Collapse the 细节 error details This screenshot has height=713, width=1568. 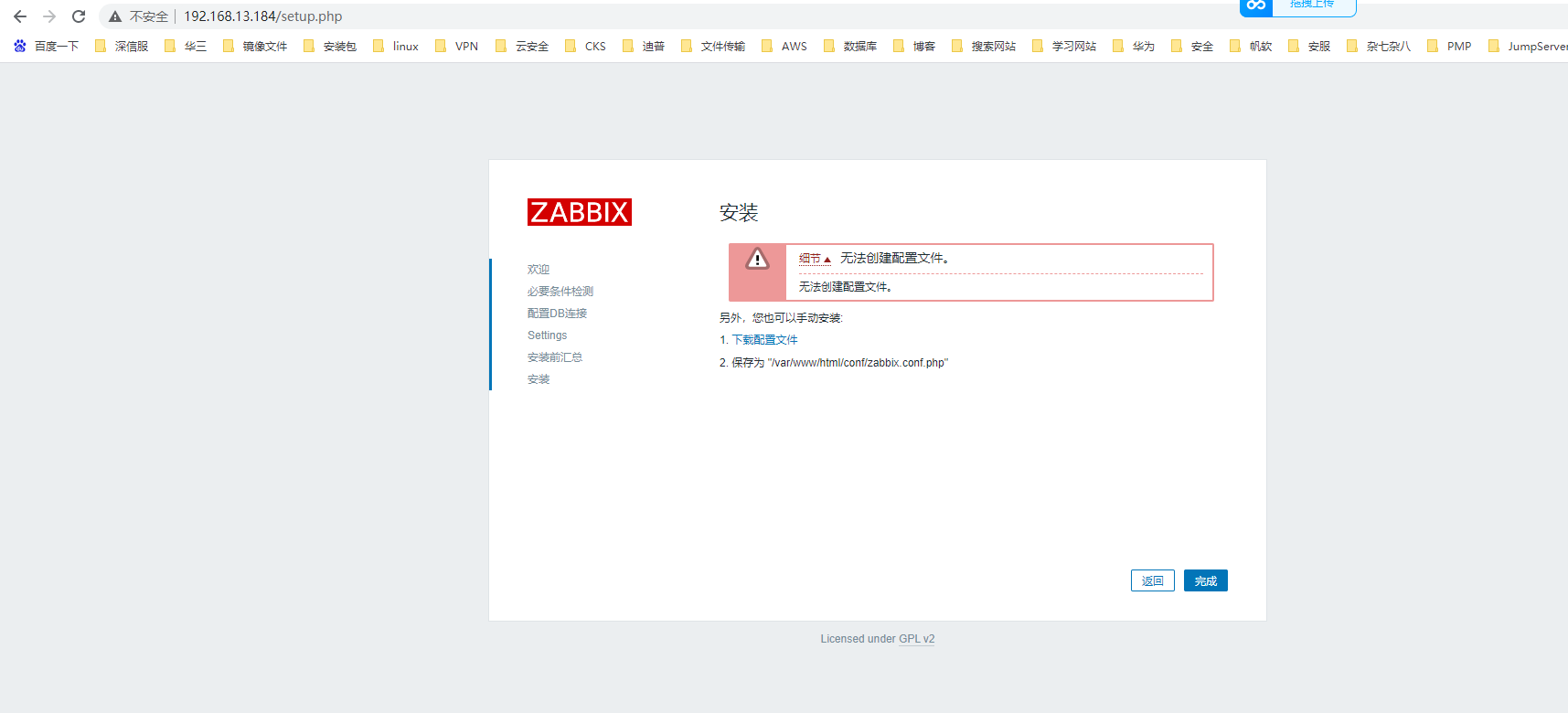click(x=815, y=259)
